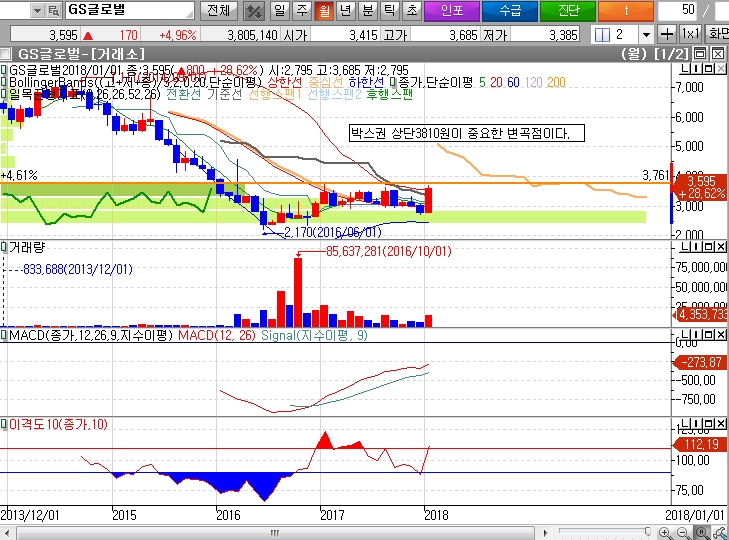Maximize the GS글로벌 chart pane
Screen dimensions: 729x540
(x=701, y=52)
